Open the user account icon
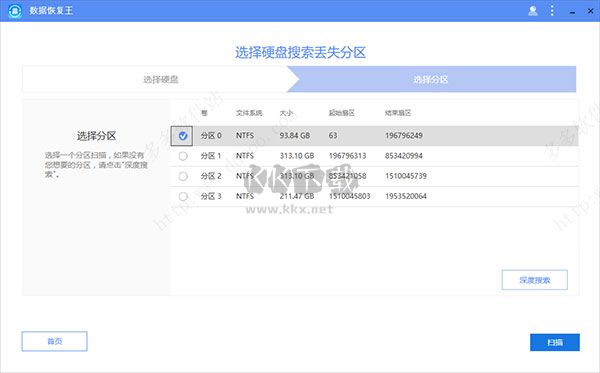 [x=533, y=11]
